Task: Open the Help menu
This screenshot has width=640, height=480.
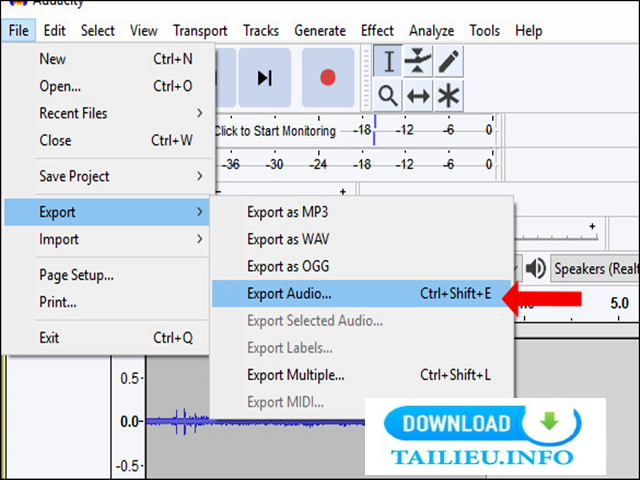Action: (x=529, y=31)
